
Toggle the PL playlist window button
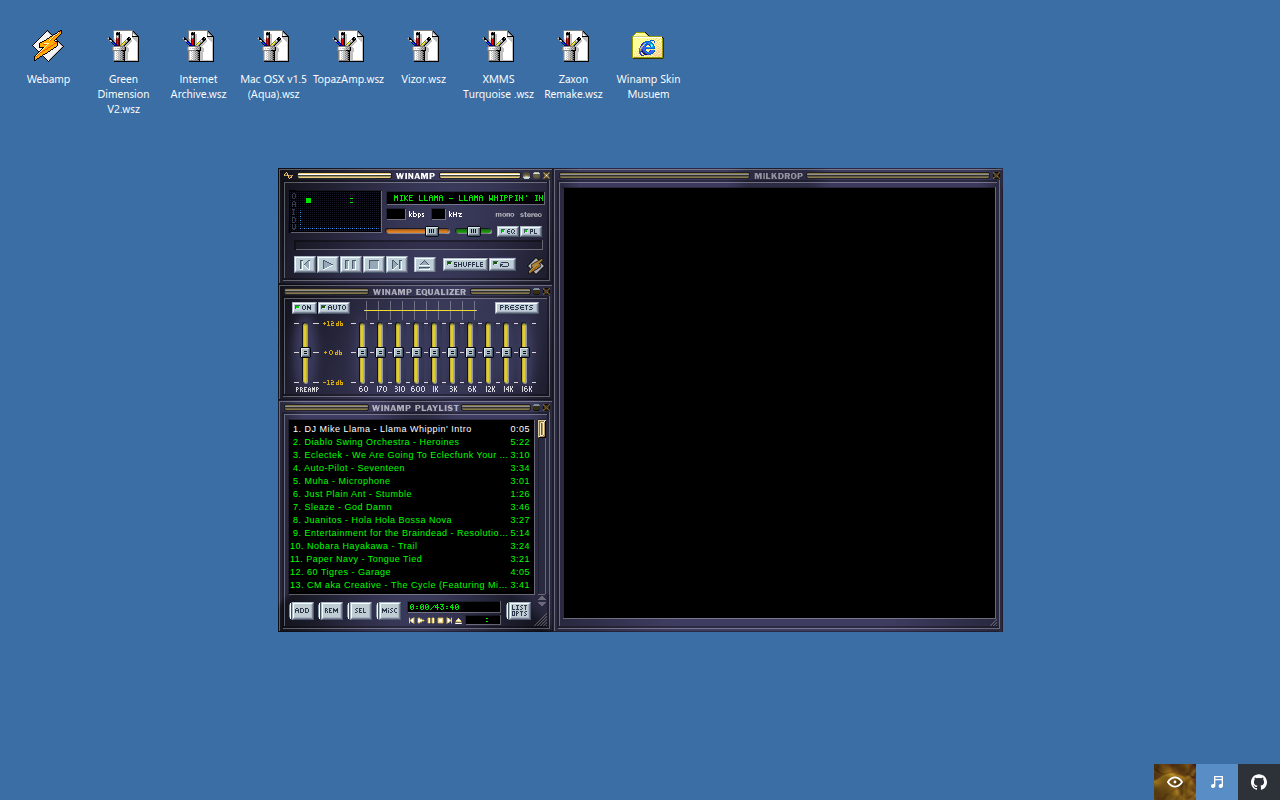pos(531,231)
